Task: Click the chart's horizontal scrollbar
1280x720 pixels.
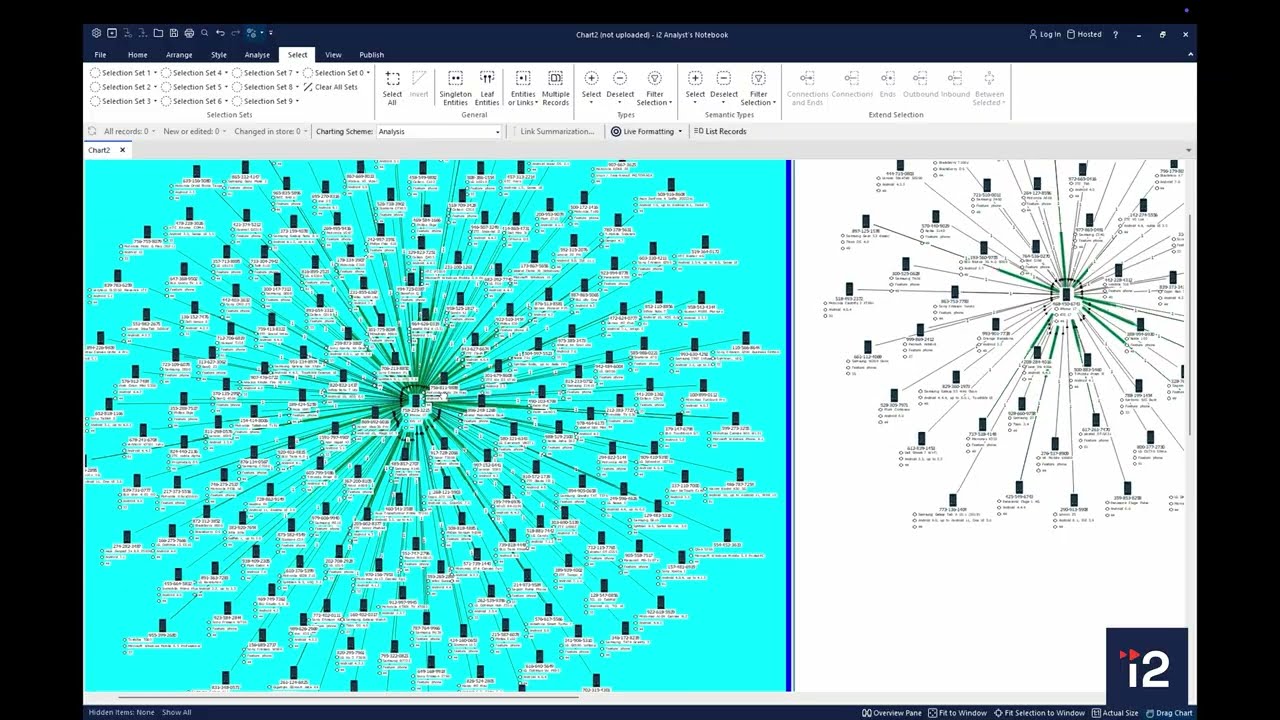Action: tap(350, 696)
